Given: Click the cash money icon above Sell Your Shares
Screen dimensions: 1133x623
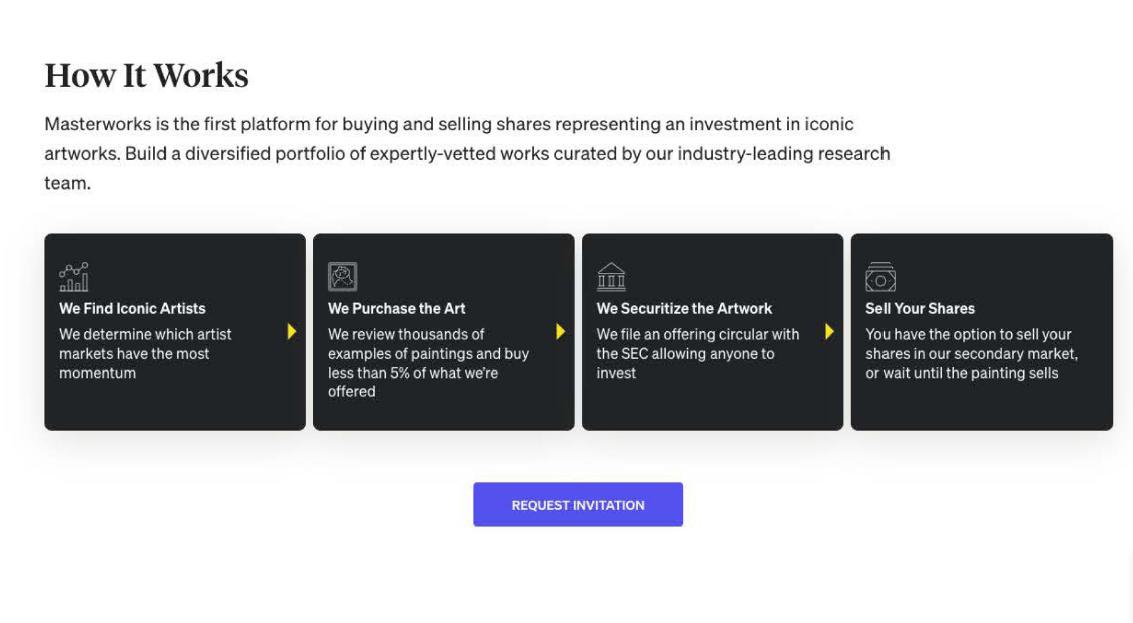Looking at the screenshot, I should pyautogui.click(x=880, y=276).
